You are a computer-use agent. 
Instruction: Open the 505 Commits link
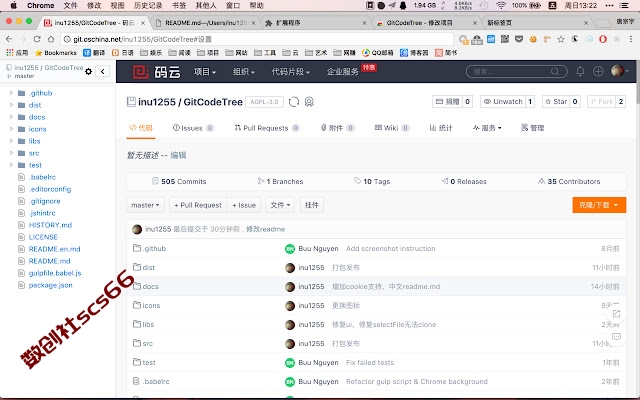pyautogui.click(x=179, y=181)
